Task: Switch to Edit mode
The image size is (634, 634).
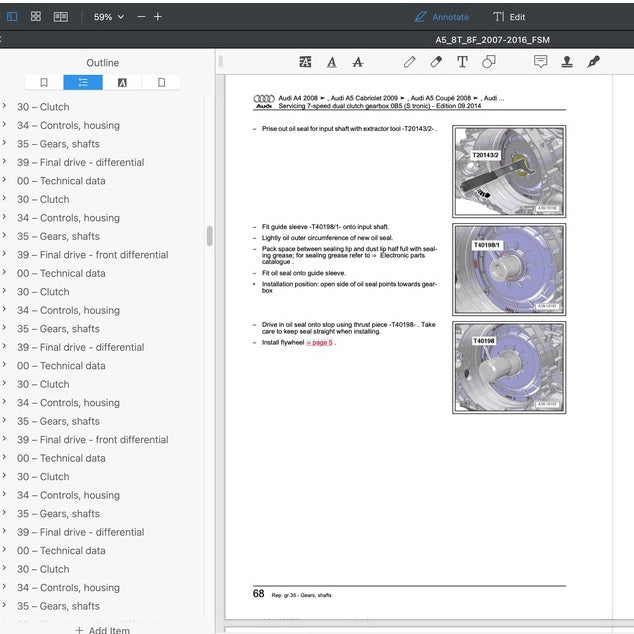Action: coord(509,17)
